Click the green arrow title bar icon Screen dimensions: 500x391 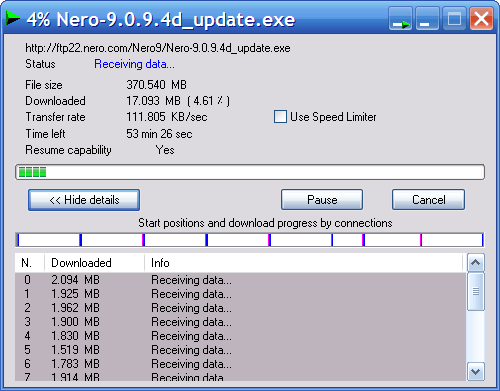[x=13, y=18]
